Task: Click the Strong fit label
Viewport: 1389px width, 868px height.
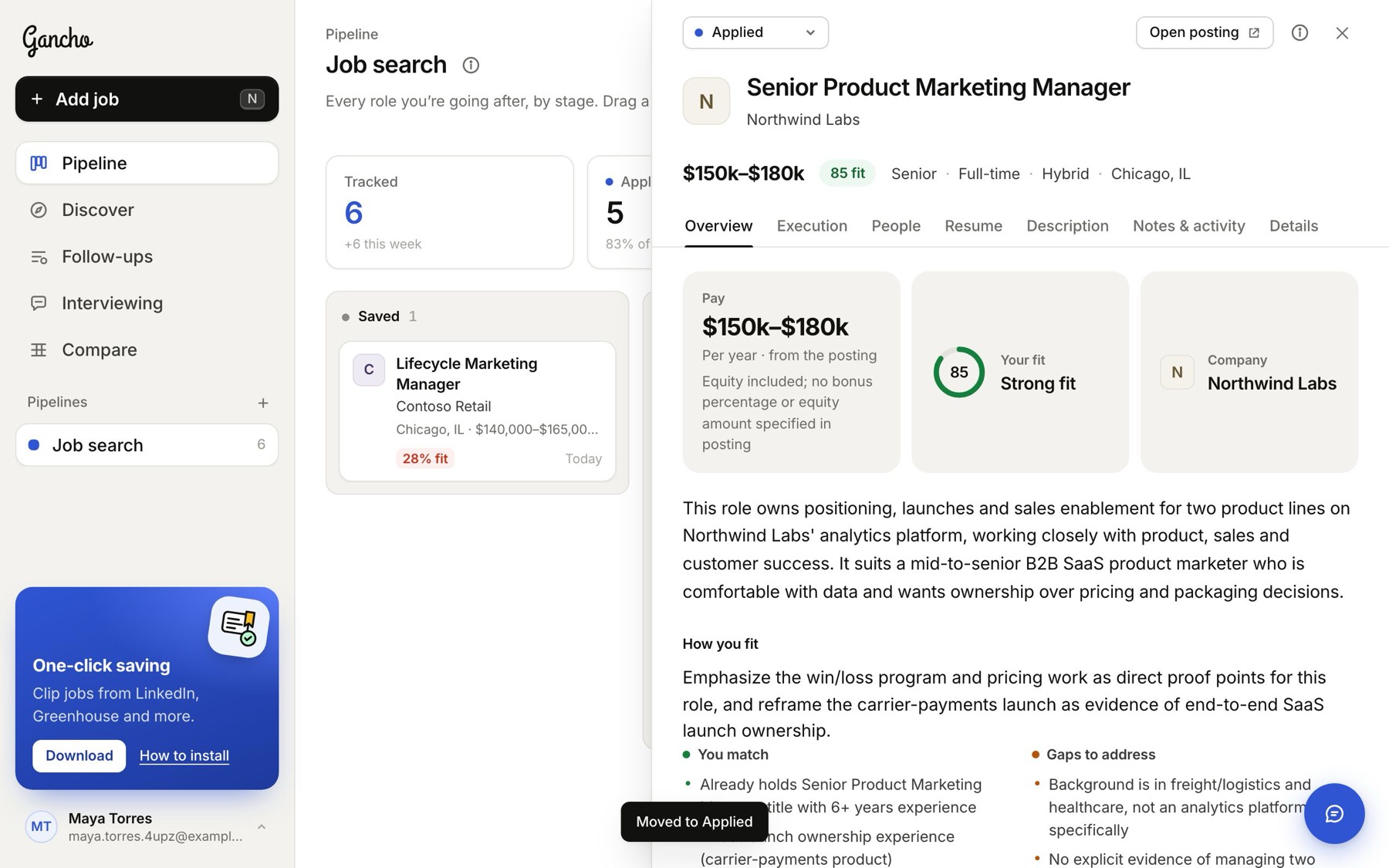Action: [x=1038, y=383]
